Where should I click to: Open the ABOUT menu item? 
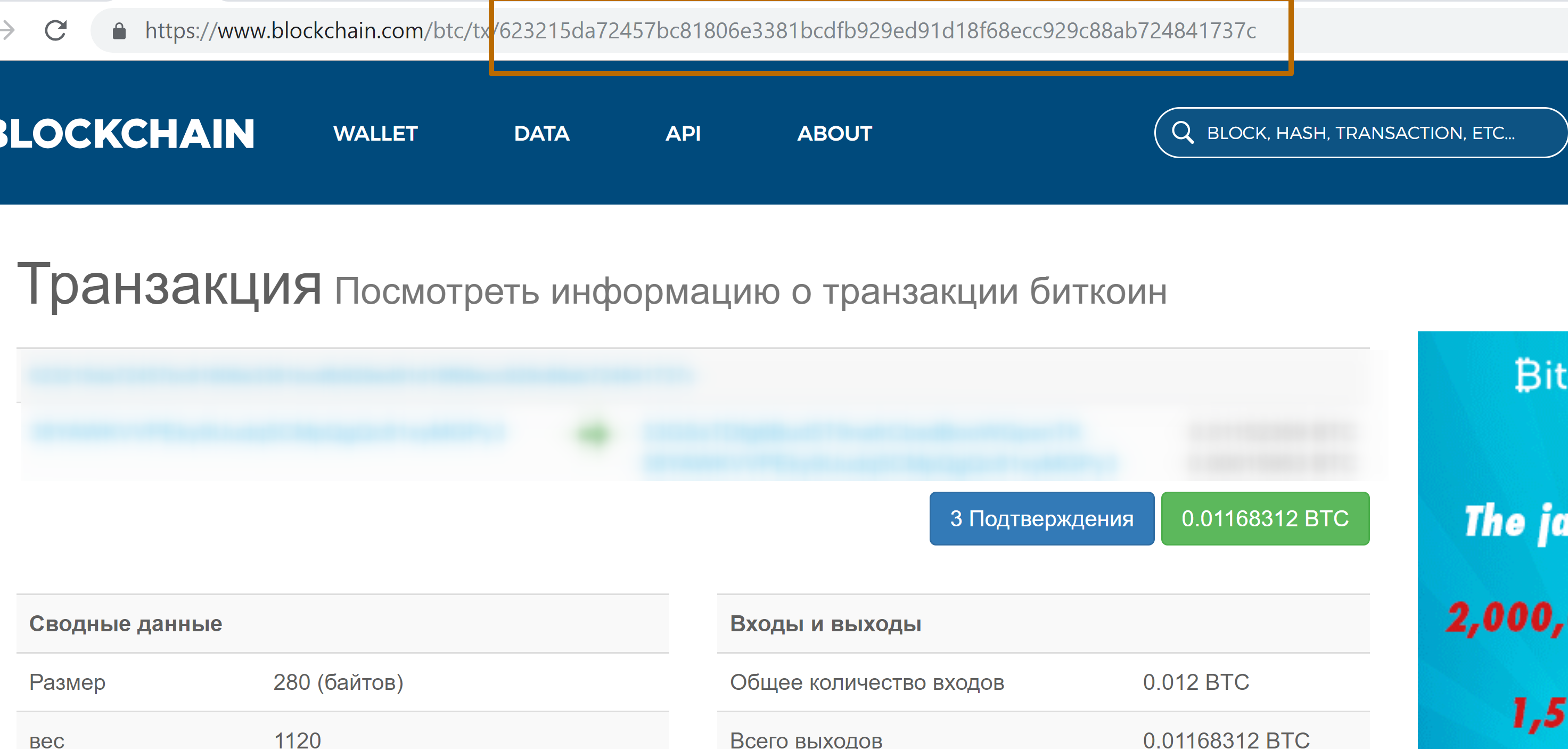[834, 133]
